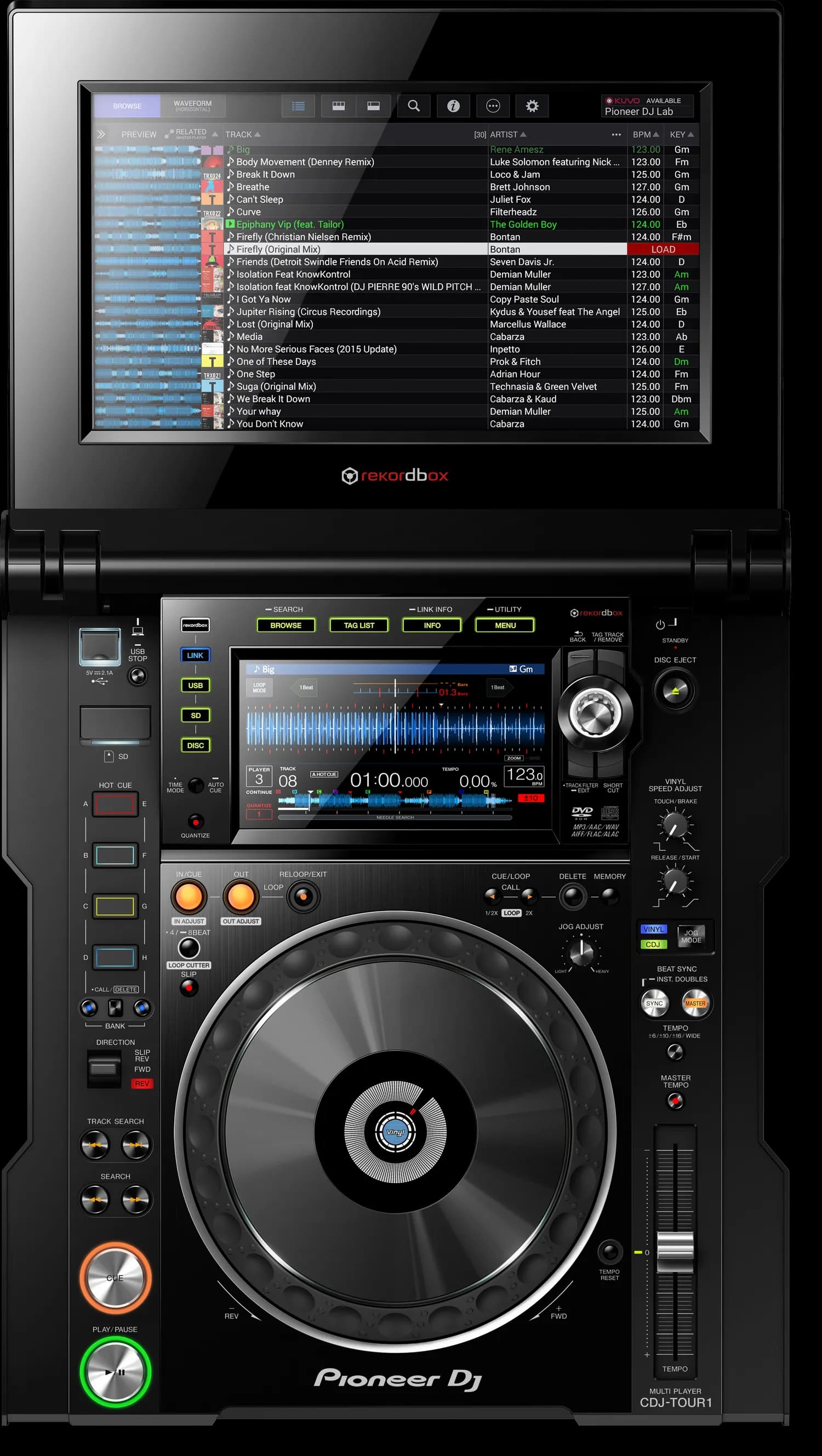Screen dimensions: 822x1456
Task: Trigger hot cue pad C
Action: tap(115, 906)
